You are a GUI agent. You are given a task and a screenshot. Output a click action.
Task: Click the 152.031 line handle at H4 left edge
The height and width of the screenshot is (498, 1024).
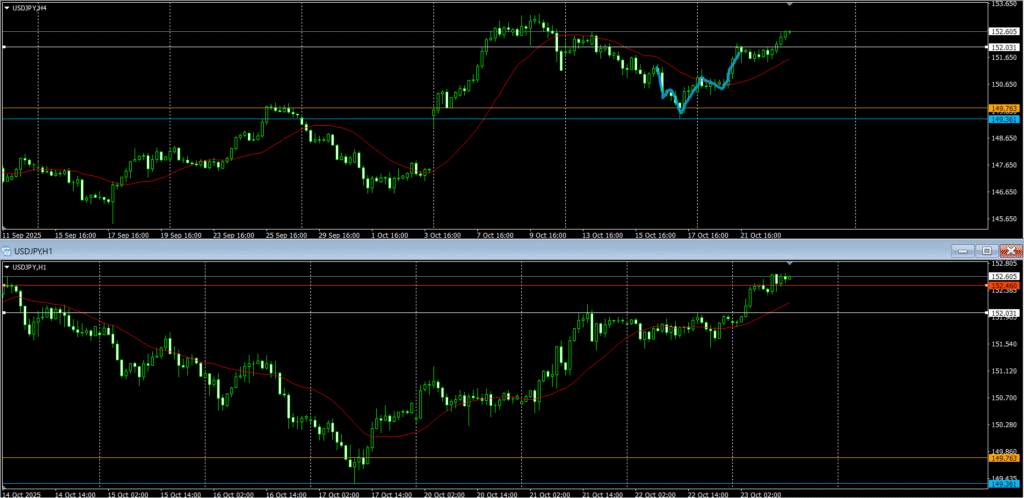point(4,47)
